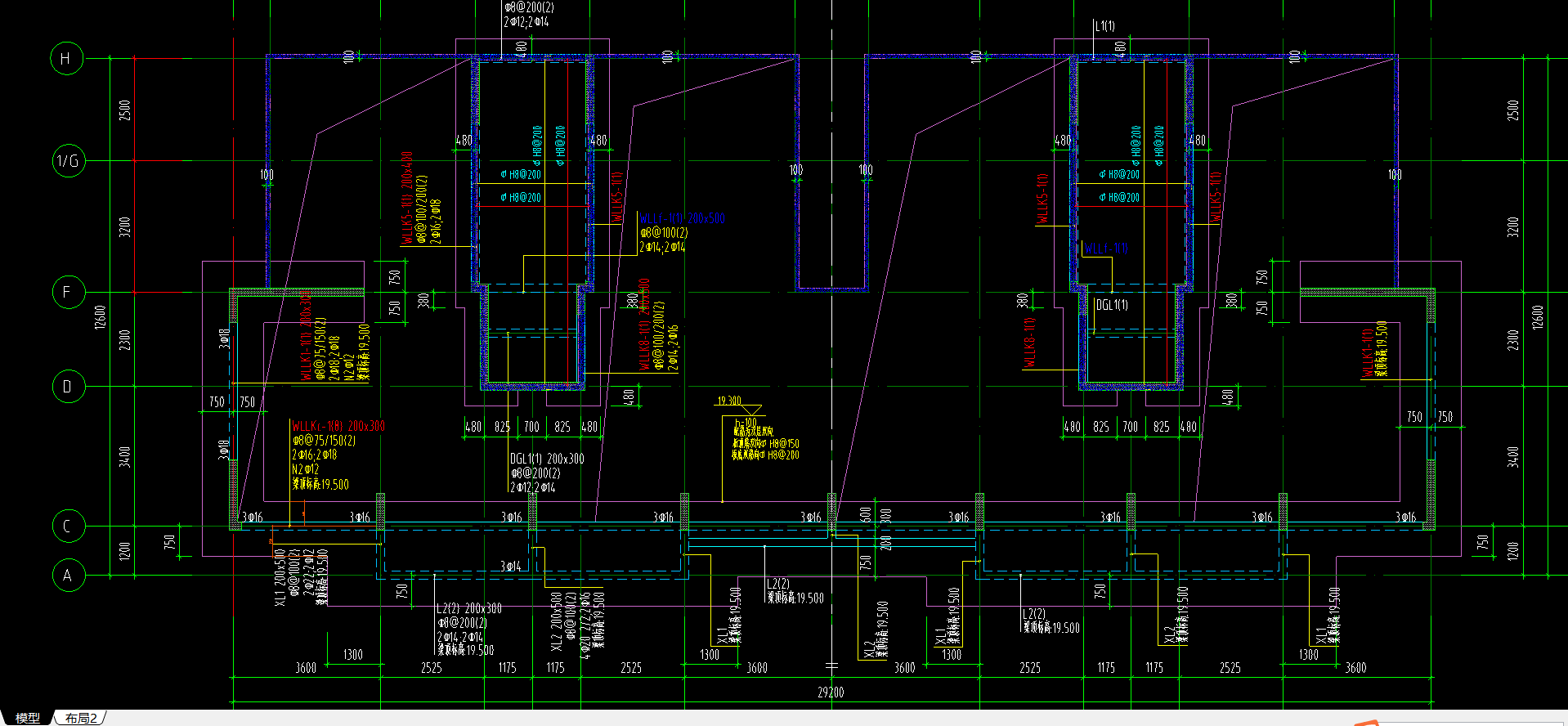Select grid axis bubble A
The width and height of the screenshot is (1568, 726).
point(69,576)
